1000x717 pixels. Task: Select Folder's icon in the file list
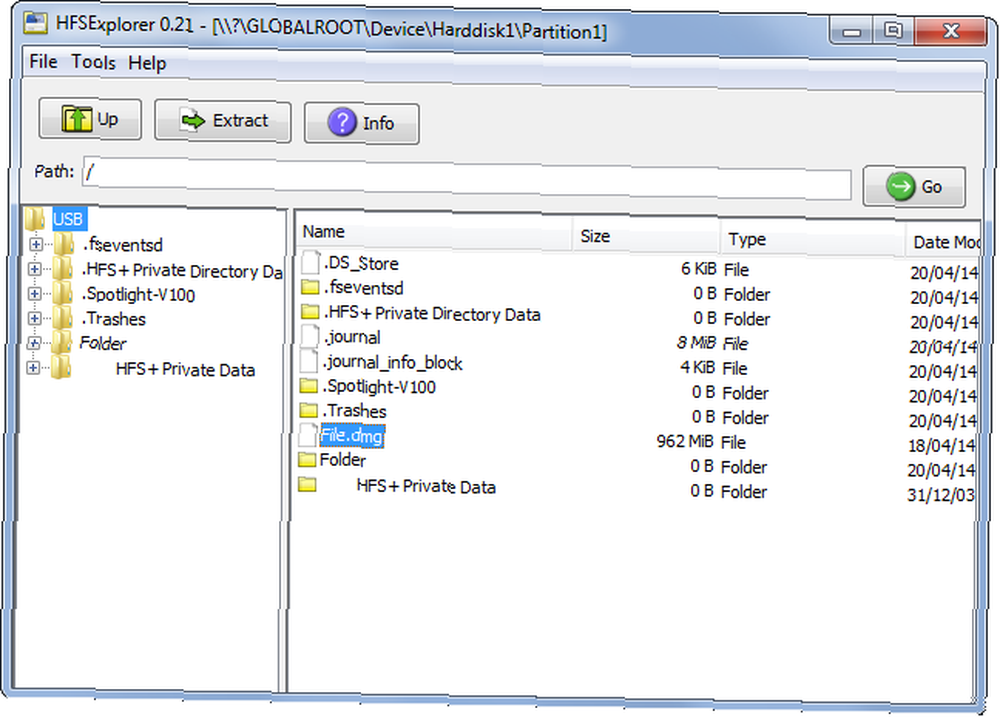coord(307,460)
